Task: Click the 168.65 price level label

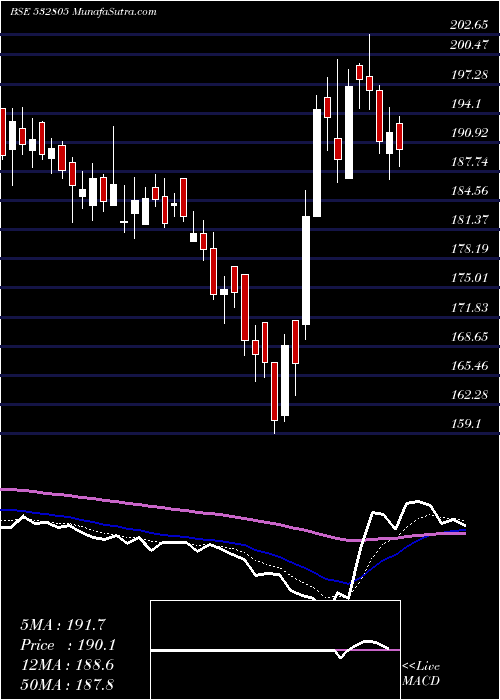Action: (469, 337)
